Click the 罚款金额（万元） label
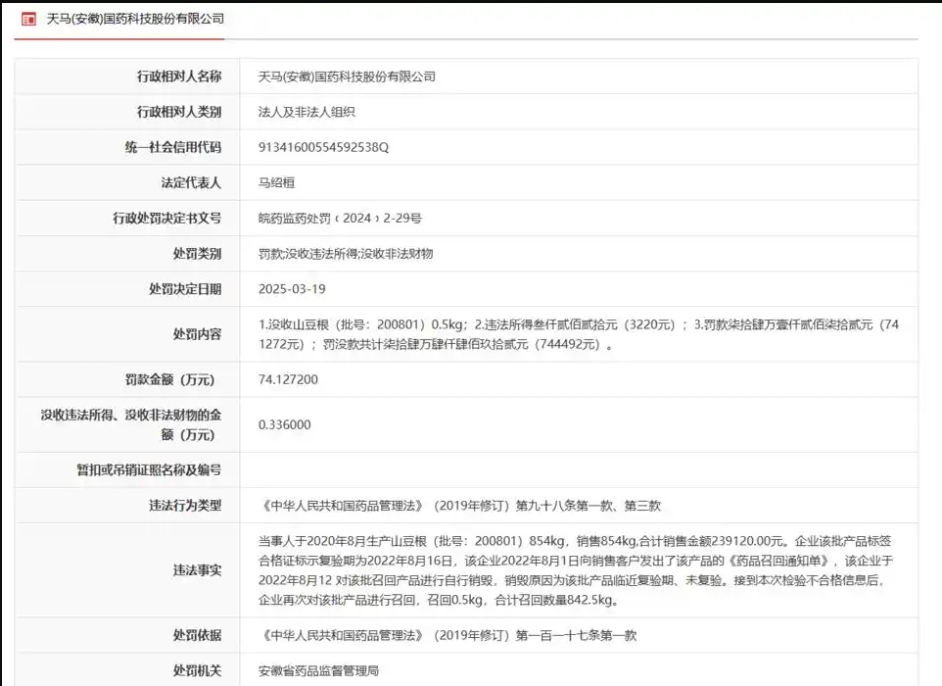Image resolution: width=942 pixels, height=686 pixels. (170, 380)
